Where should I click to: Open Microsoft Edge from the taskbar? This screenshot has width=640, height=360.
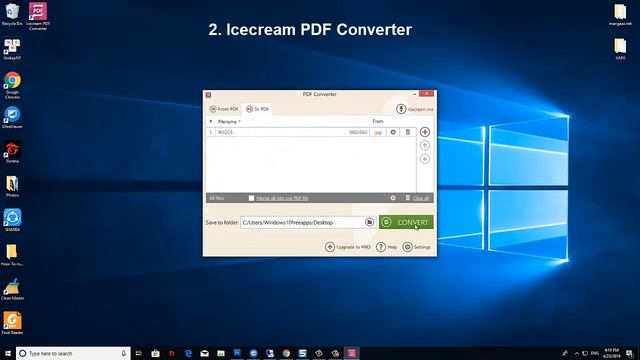(x=188, y=353)
